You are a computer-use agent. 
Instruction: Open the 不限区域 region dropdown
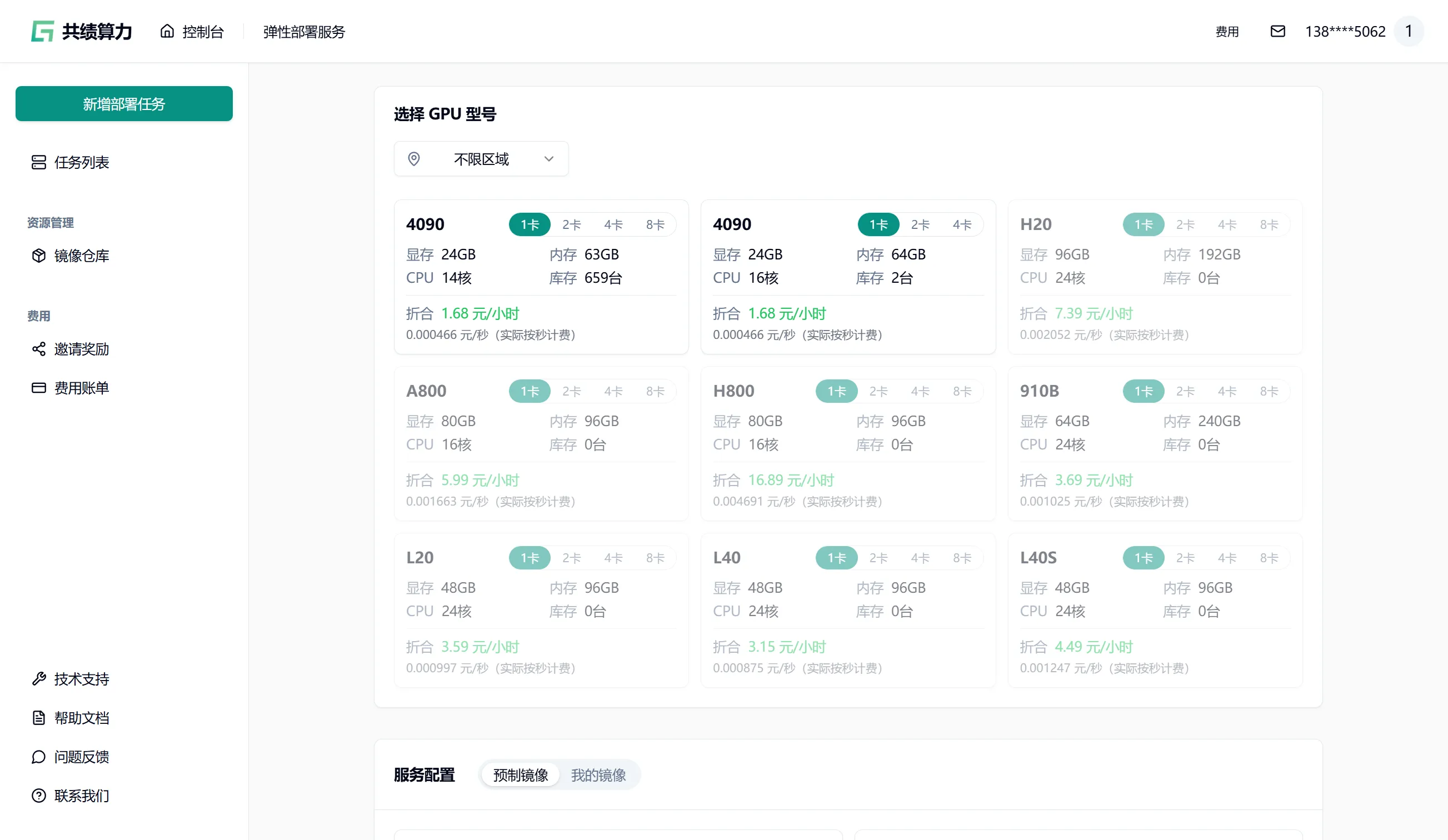(x=481, y=158)
